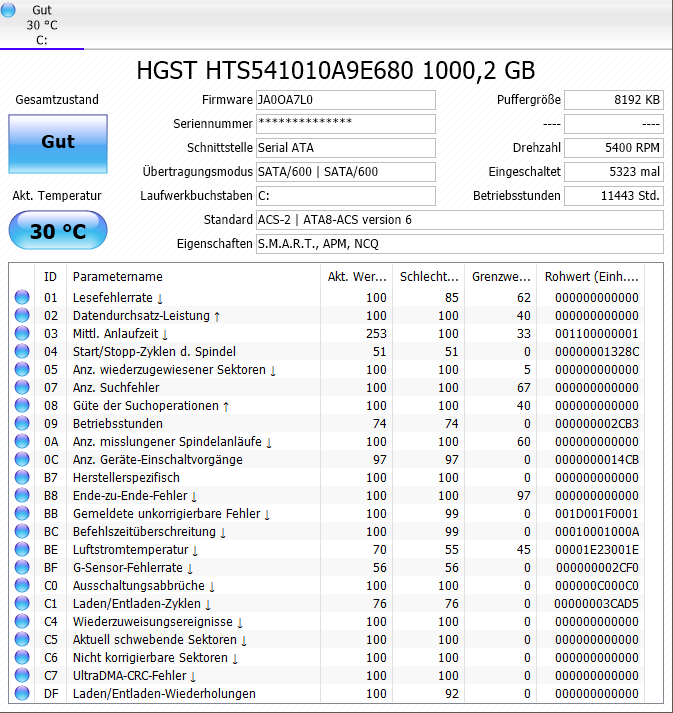Viewport: 673px width, 713px height.
Task: Click the Eigenschaften S.M.A.R.T., APM, NCQ field
Action: click(x=460, y=244)
